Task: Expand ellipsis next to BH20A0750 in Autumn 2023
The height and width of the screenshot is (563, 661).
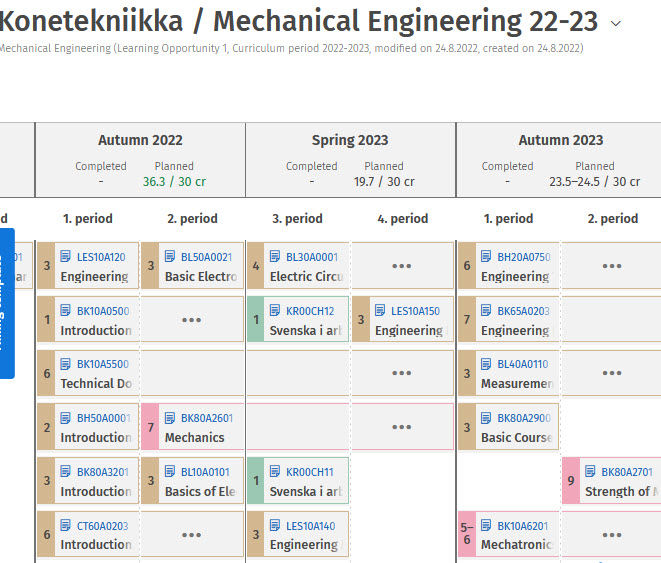Action: (x=612, y=266)
